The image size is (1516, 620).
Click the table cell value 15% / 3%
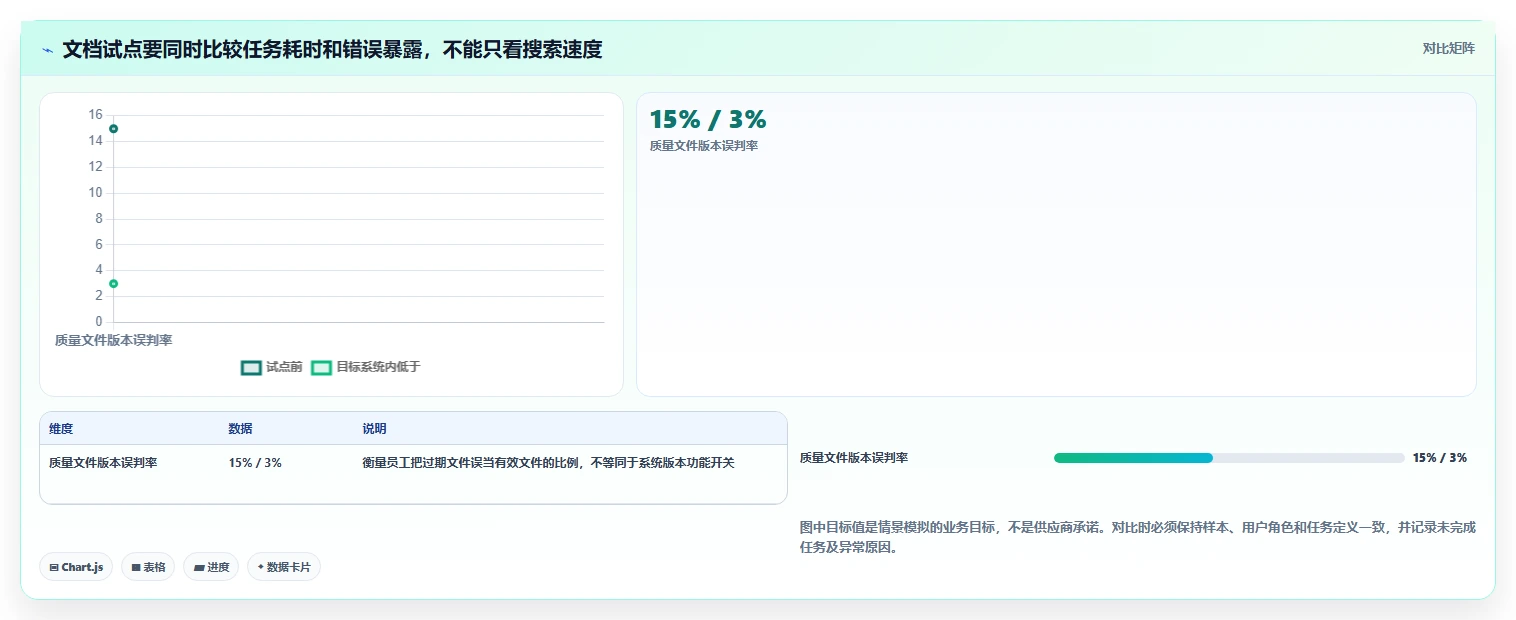255,463
